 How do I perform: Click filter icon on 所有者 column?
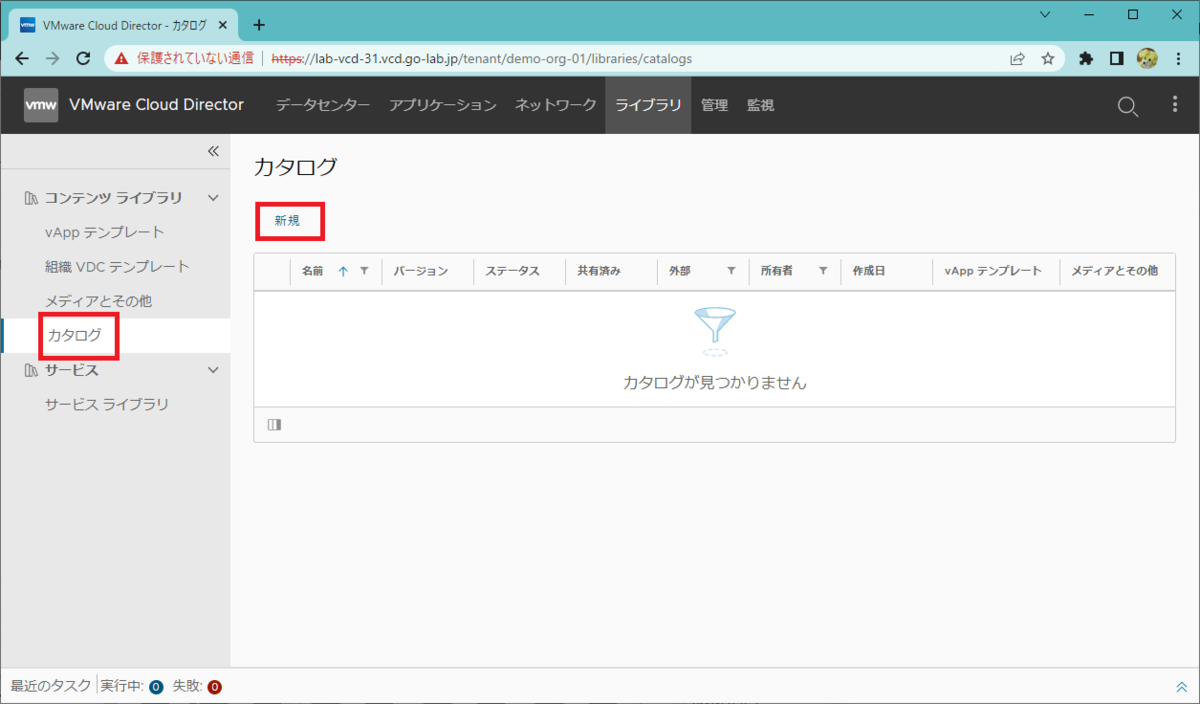[823, 271]
